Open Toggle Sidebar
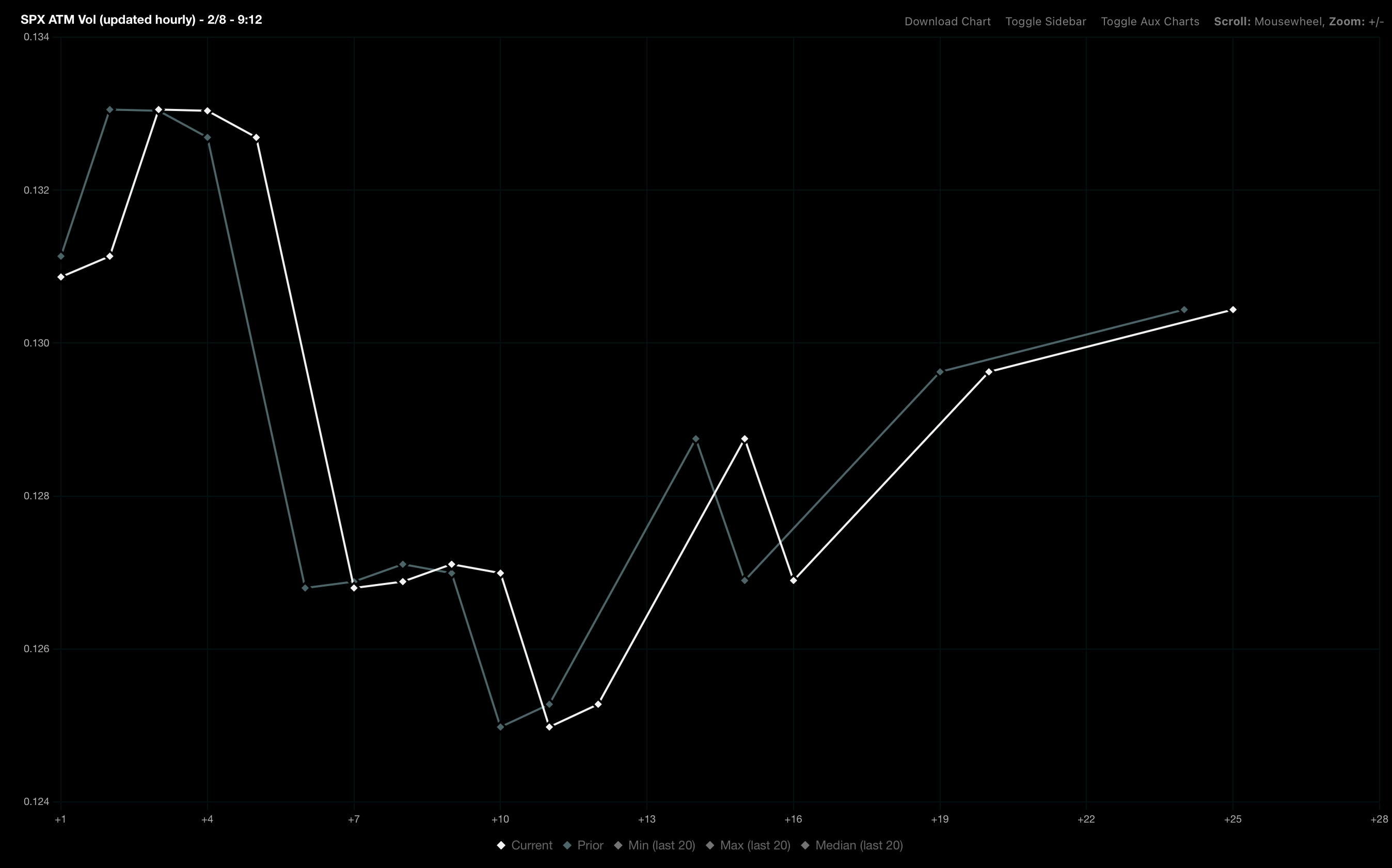Image resolution: width=1392 pixels, height=868 pixels. 1046,21
